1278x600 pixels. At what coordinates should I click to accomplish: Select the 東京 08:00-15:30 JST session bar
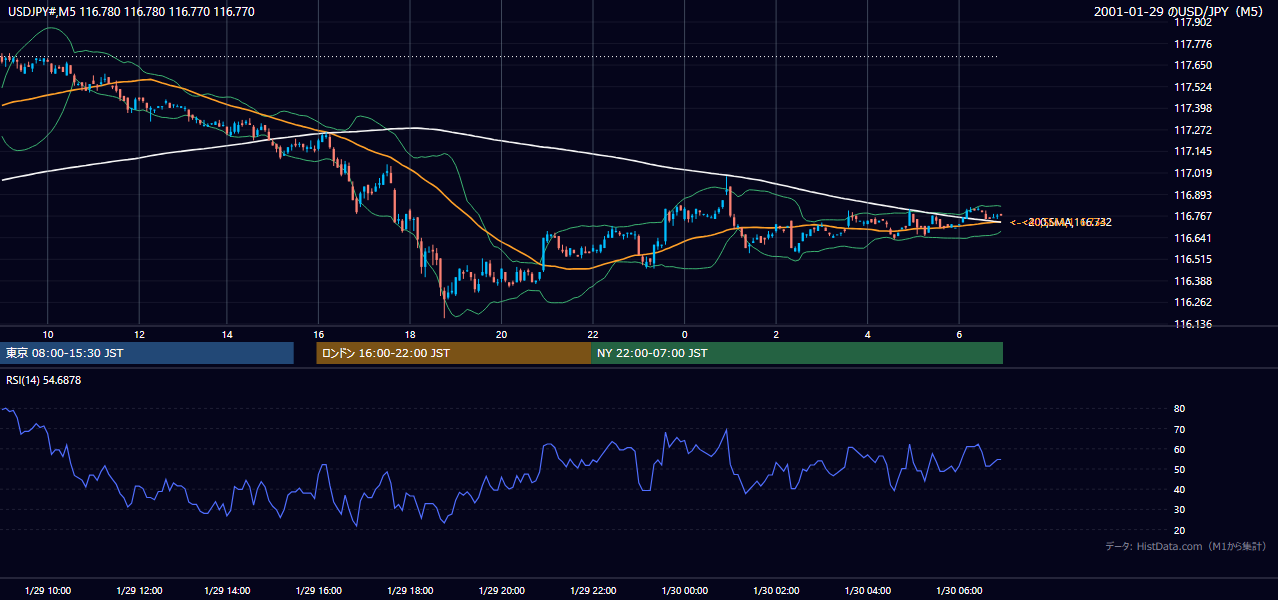(x=147, y=353)
